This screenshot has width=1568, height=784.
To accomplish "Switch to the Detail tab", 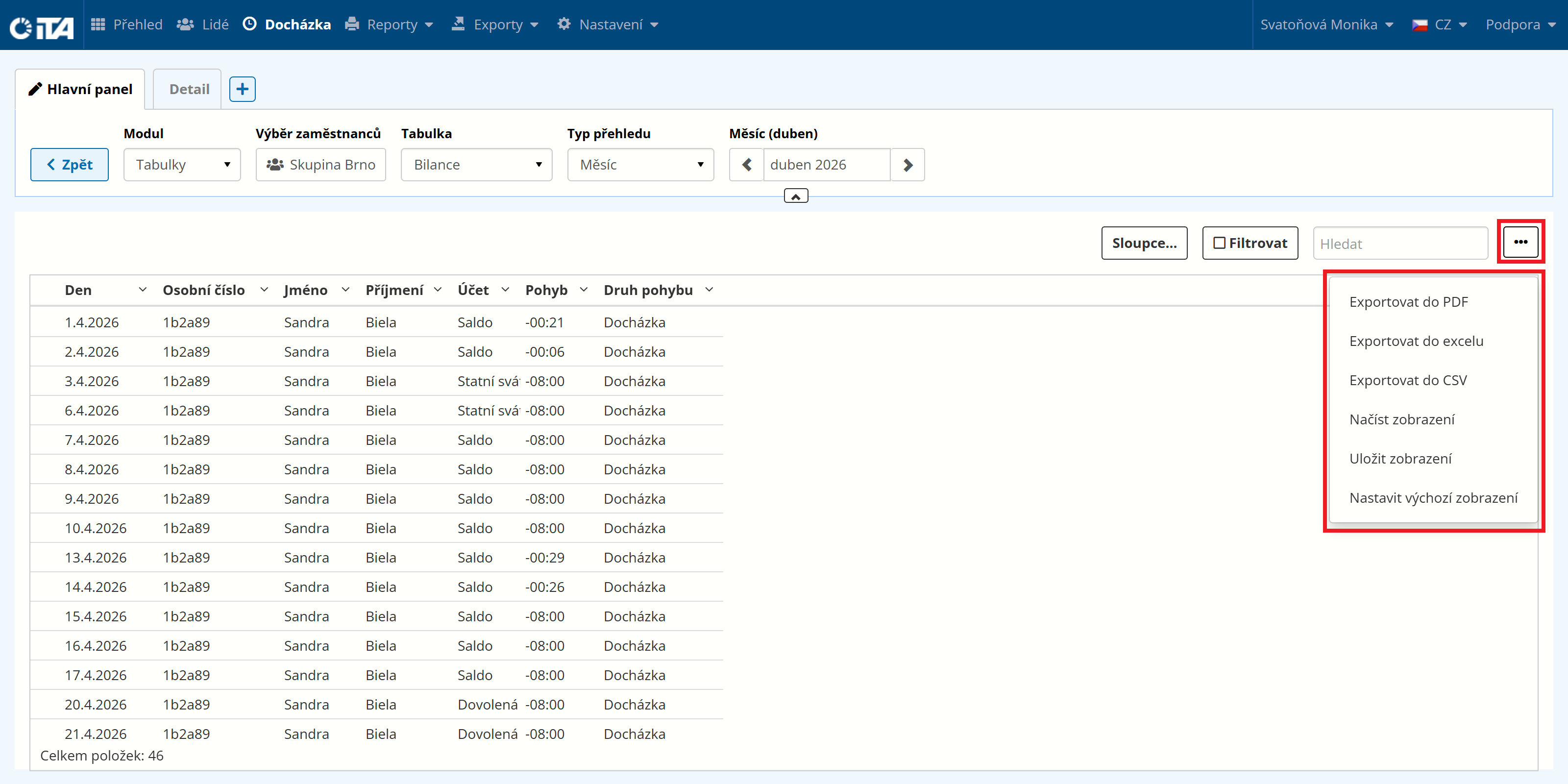I will pos(189,90).
